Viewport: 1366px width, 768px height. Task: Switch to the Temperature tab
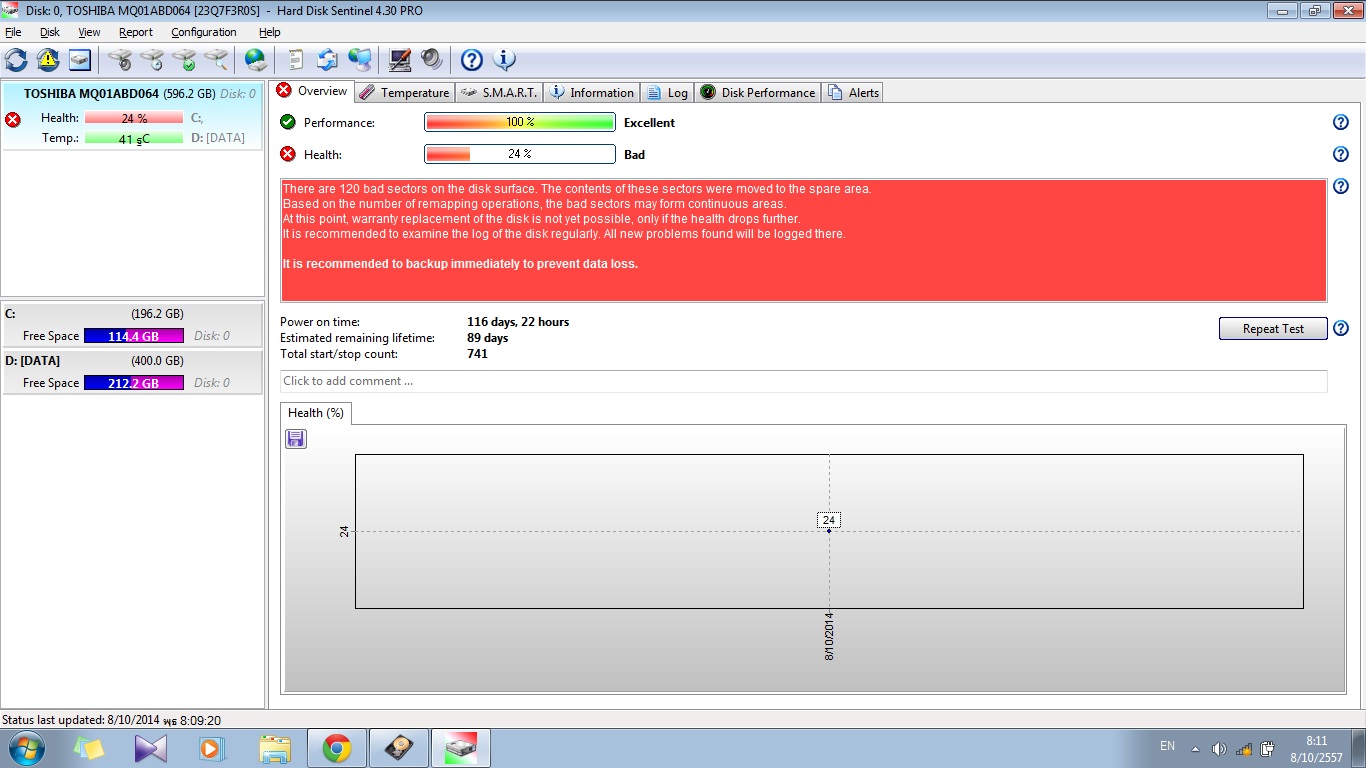tap(404, 93)
